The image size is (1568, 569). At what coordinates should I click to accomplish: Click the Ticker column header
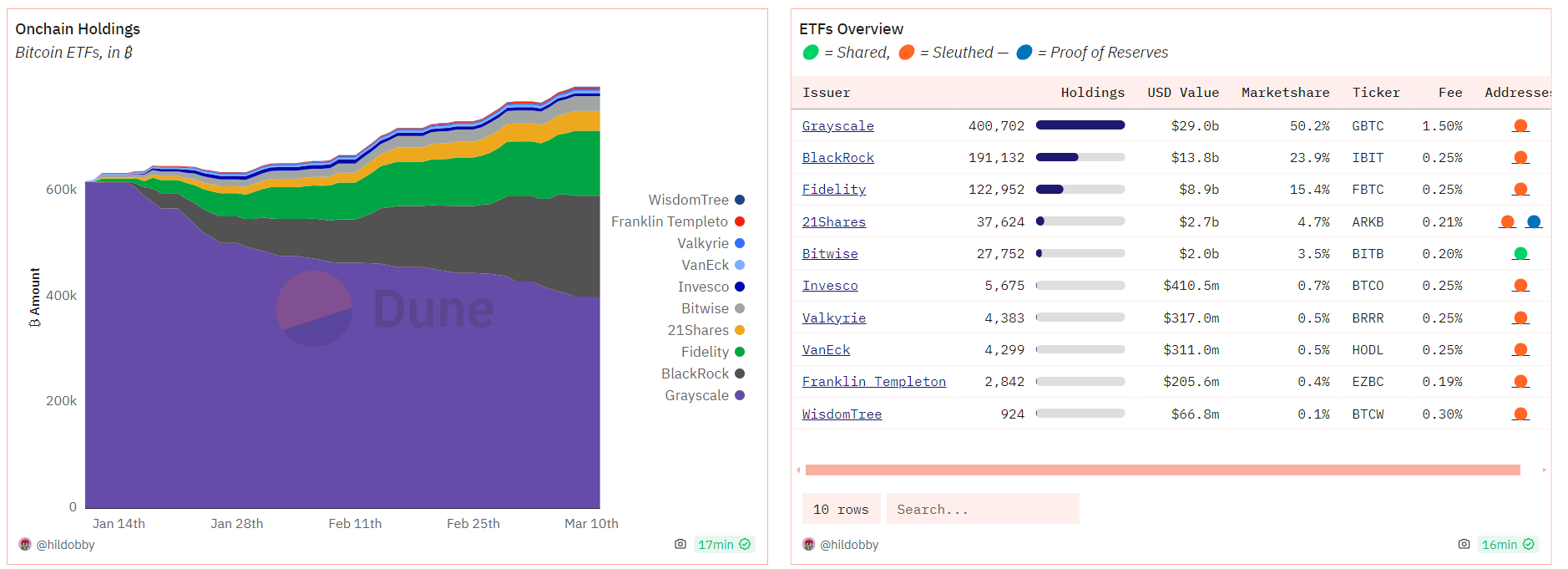1375,93
